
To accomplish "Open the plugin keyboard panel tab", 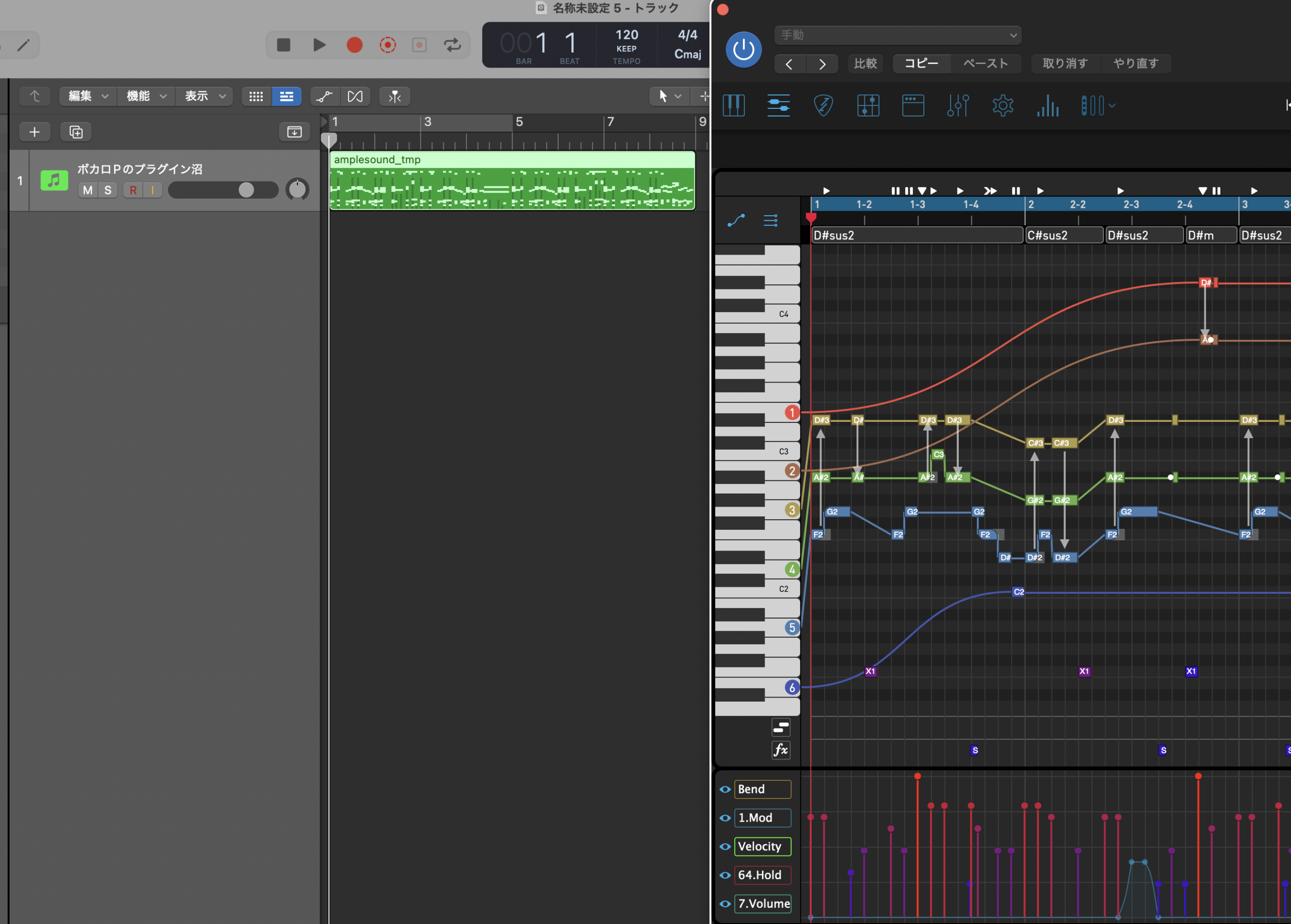I will tap(733, 106).
